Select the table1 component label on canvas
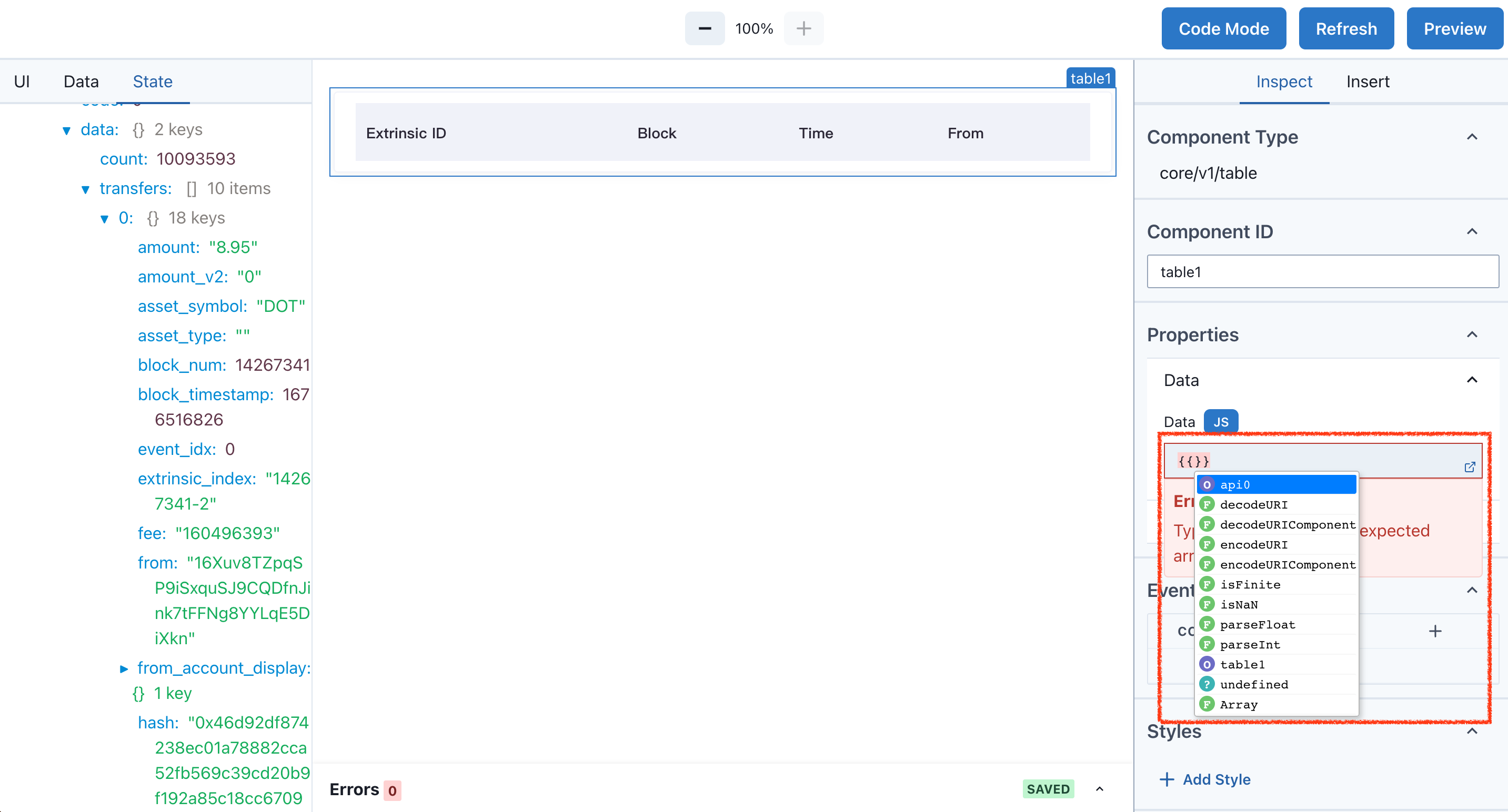The image size is (1508, 812). point(1091,78)
